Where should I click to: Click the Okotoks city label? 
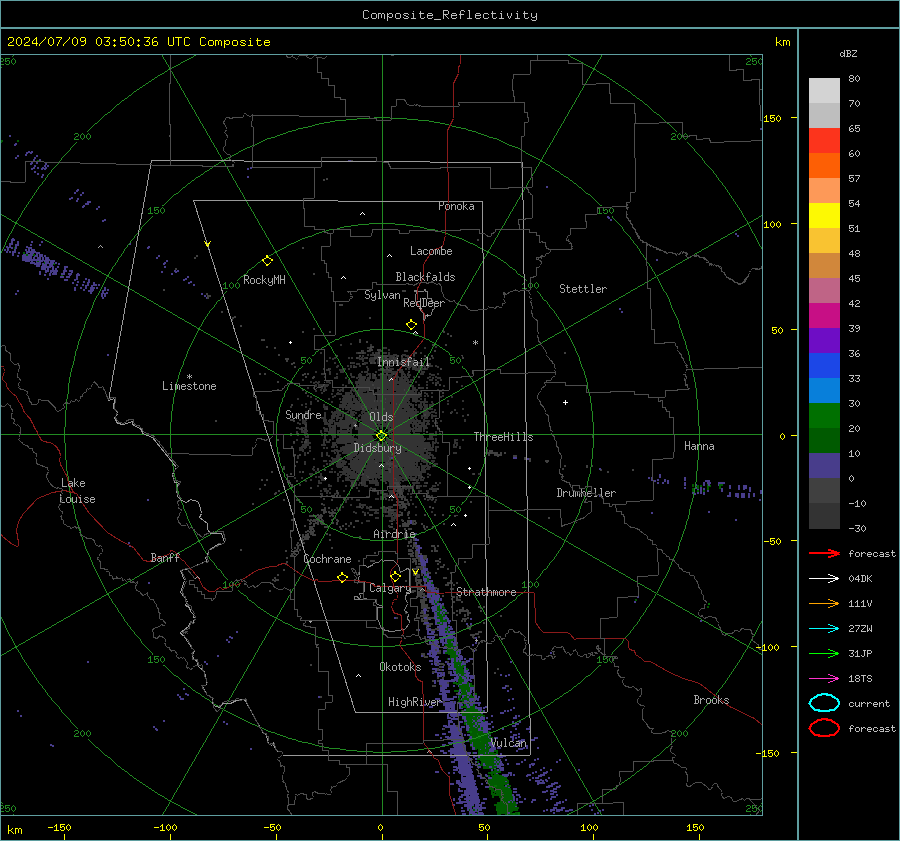coord(400,667)
